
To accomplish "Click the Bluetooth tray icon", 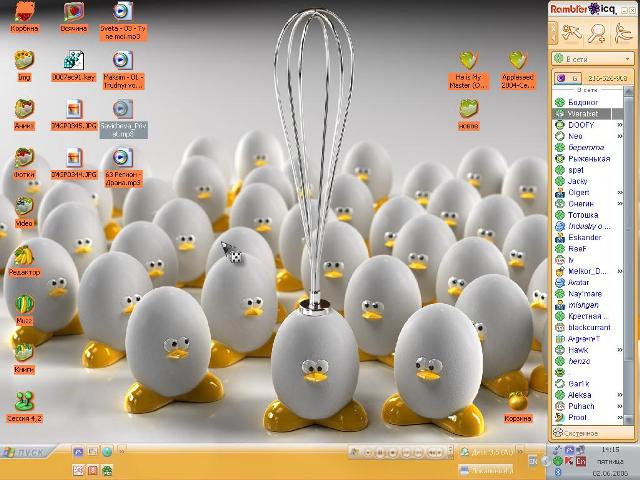I will point(558,472).
